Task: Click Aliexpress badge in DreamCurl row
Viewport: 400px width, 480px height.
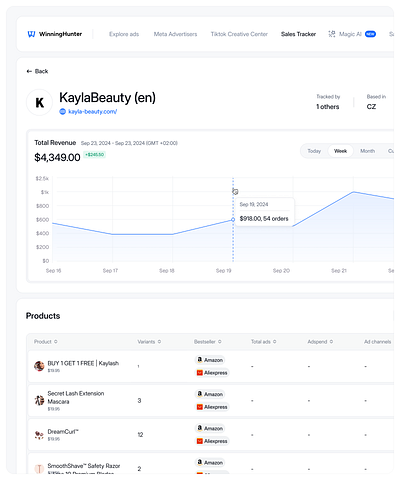Action: 212,441
